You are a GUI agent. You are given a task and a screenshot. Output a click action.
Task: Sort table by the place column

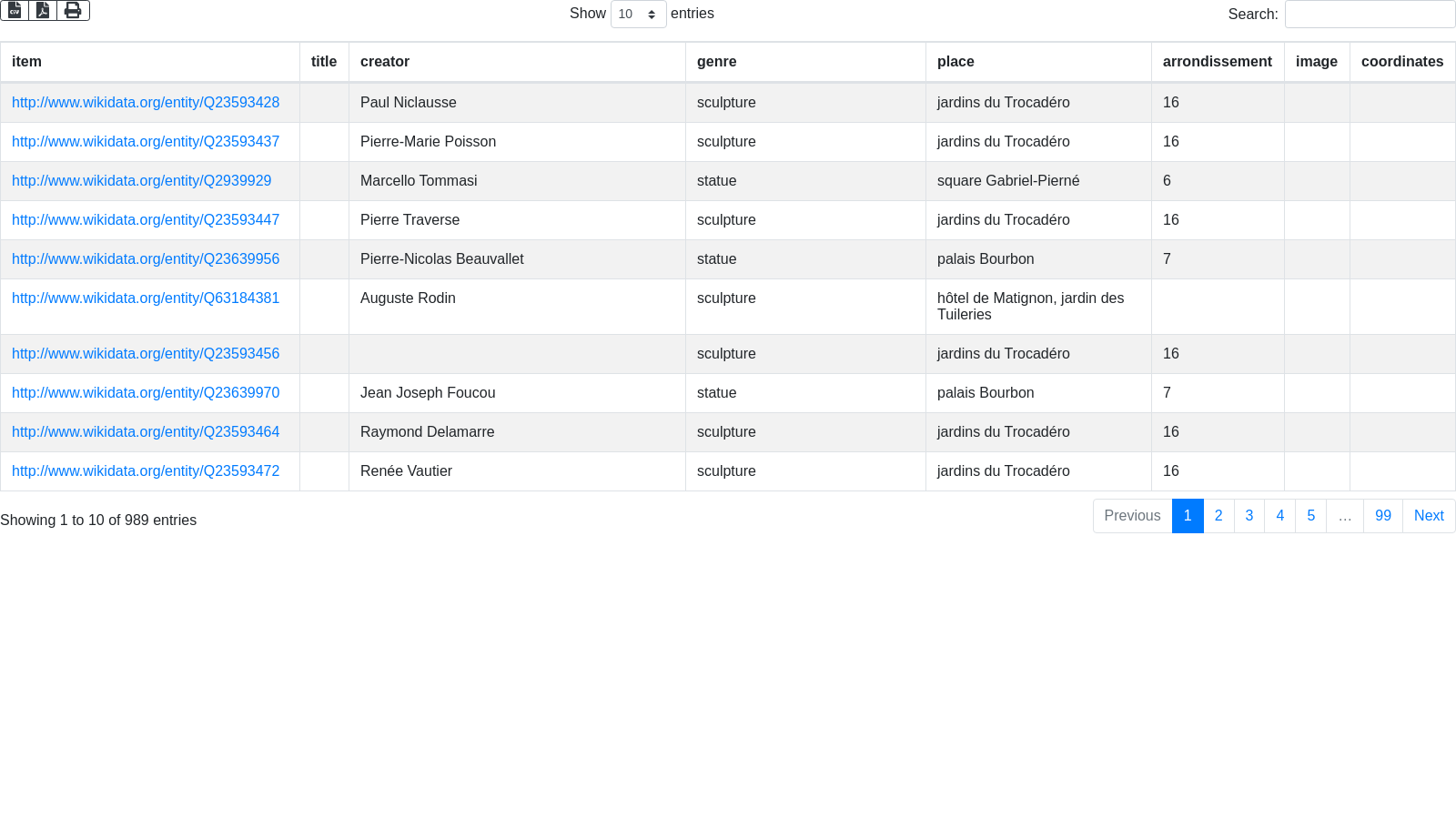pos(955,62)
